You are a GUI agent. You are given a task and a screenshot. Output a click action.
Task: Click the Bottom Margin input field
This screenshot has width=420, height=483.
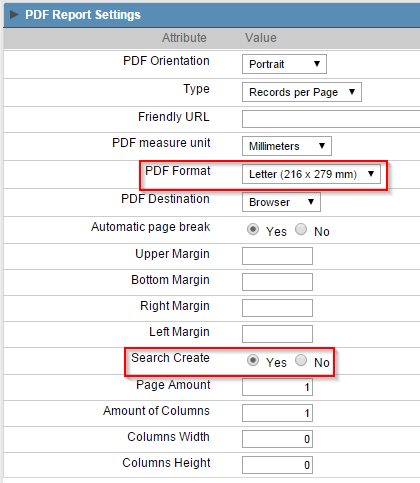277,282
